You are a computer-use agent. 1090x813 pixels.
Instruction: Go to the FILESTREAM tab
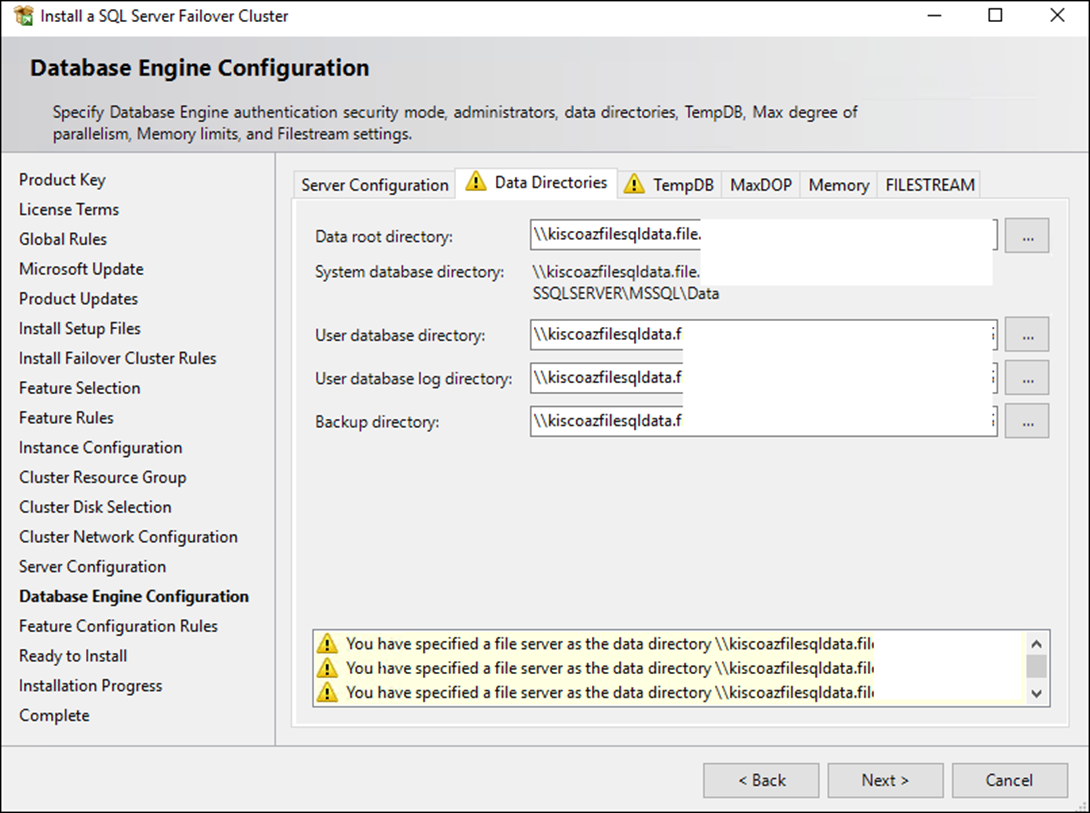tap(929, 185)
